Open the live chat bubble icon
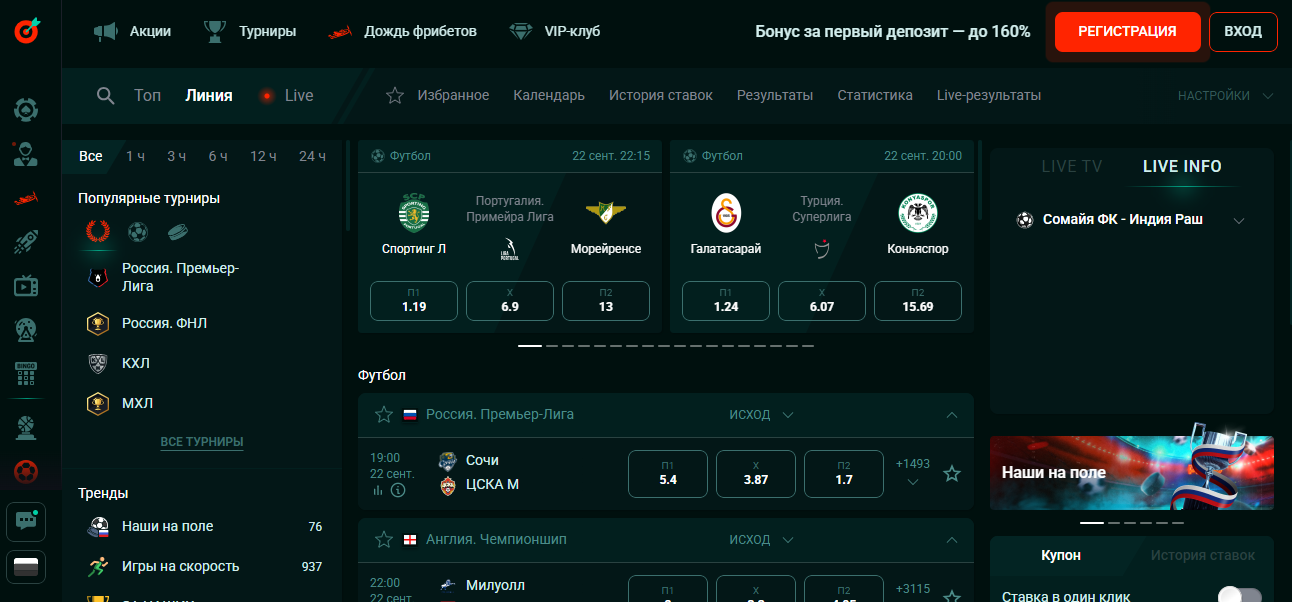Screen dimensions: 1292x602 click(26, 520)
